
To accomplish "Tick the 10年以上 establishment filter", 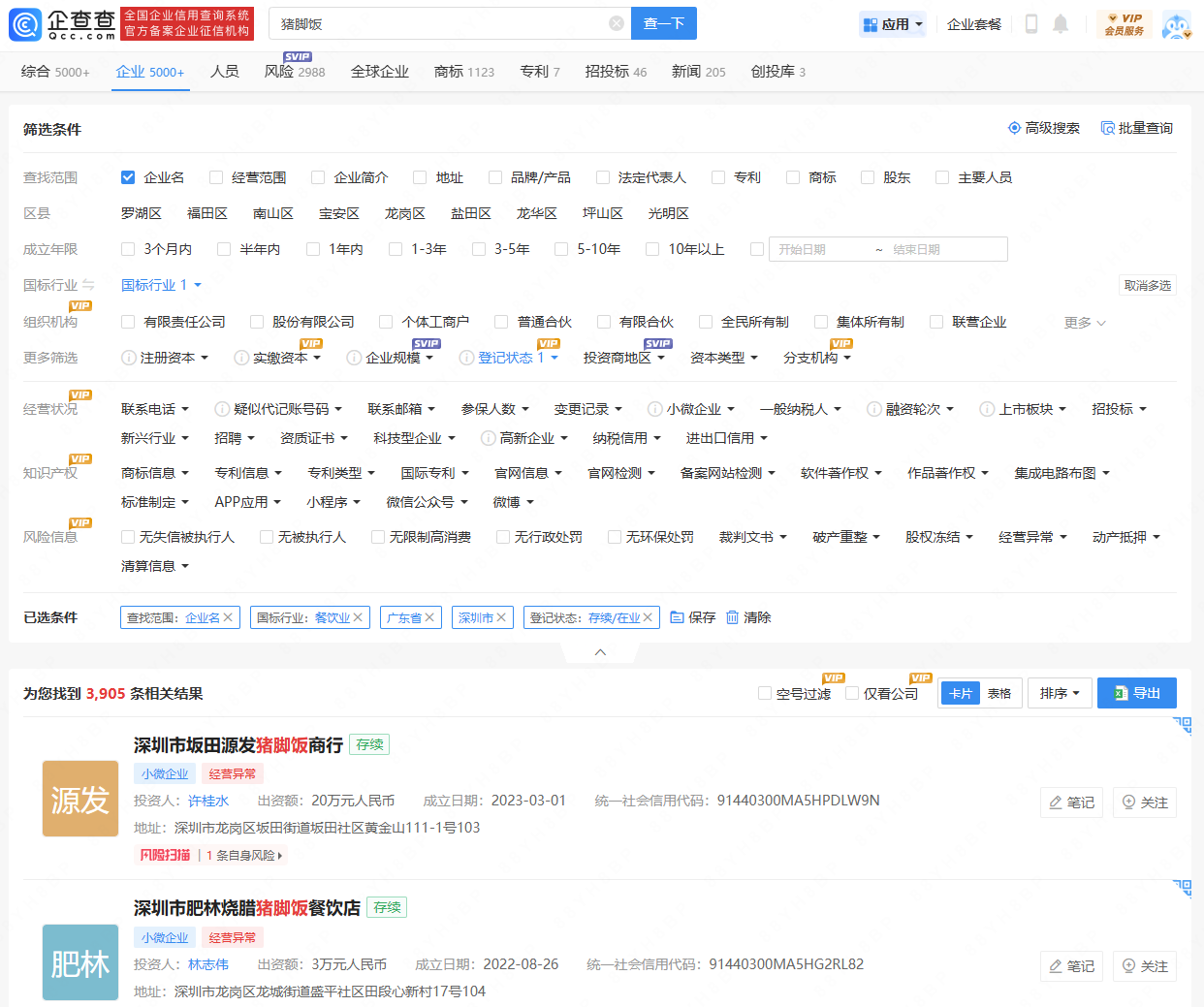I will (652, 249).
